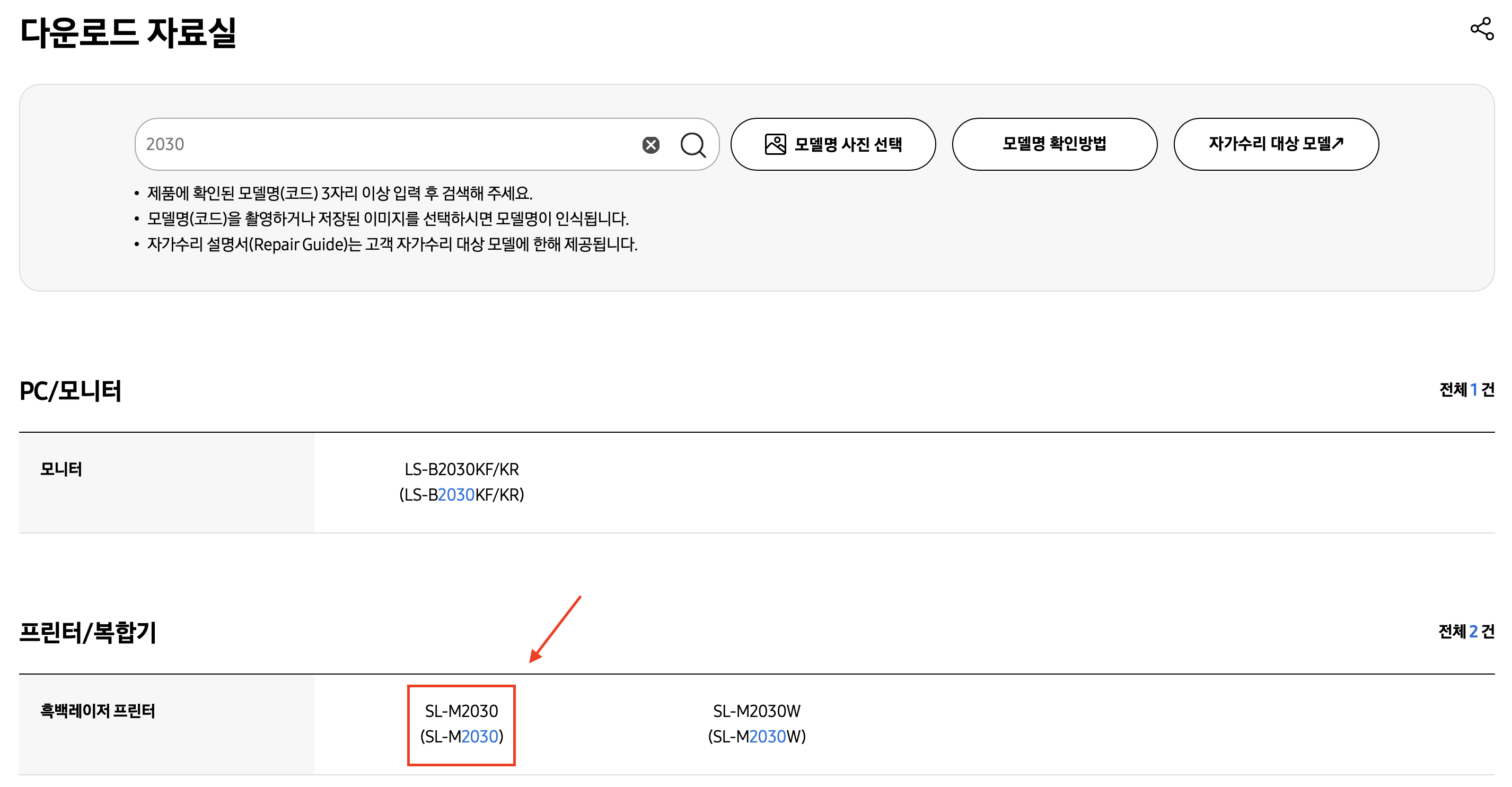Viewport: 1512px width, 787px height.
Task: Click the 모니터 category cell
Action: [x=166, y=483]
